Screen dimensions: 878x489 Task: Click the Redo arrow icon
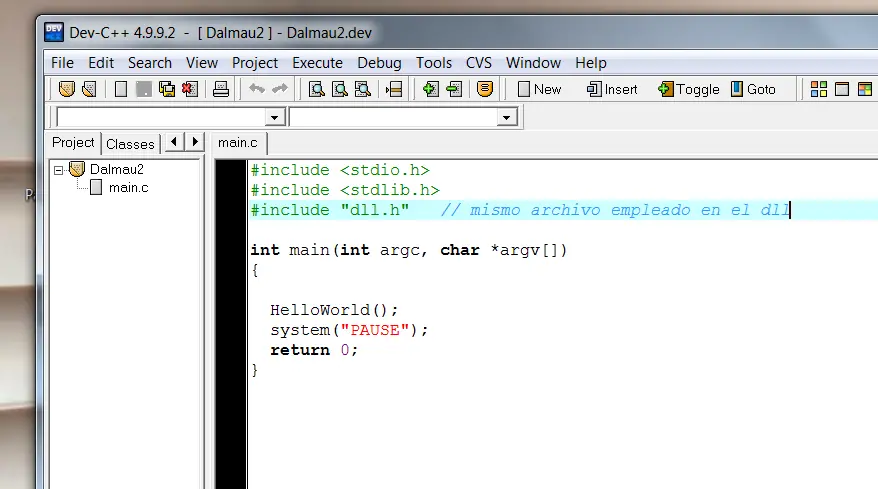(x=279, y=89)
